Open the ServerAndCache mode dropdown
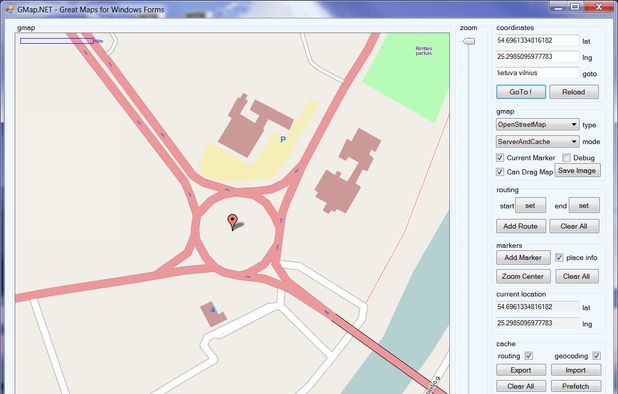Screen dimensions: 618x394 pos(538,141)
